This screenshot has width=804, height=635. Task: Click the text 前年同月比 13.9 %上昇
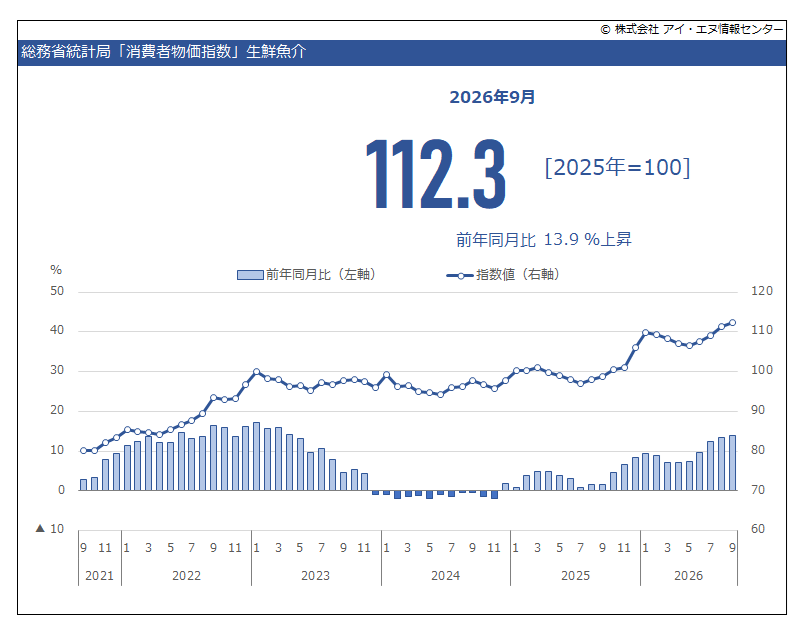(x=544, y=240)
